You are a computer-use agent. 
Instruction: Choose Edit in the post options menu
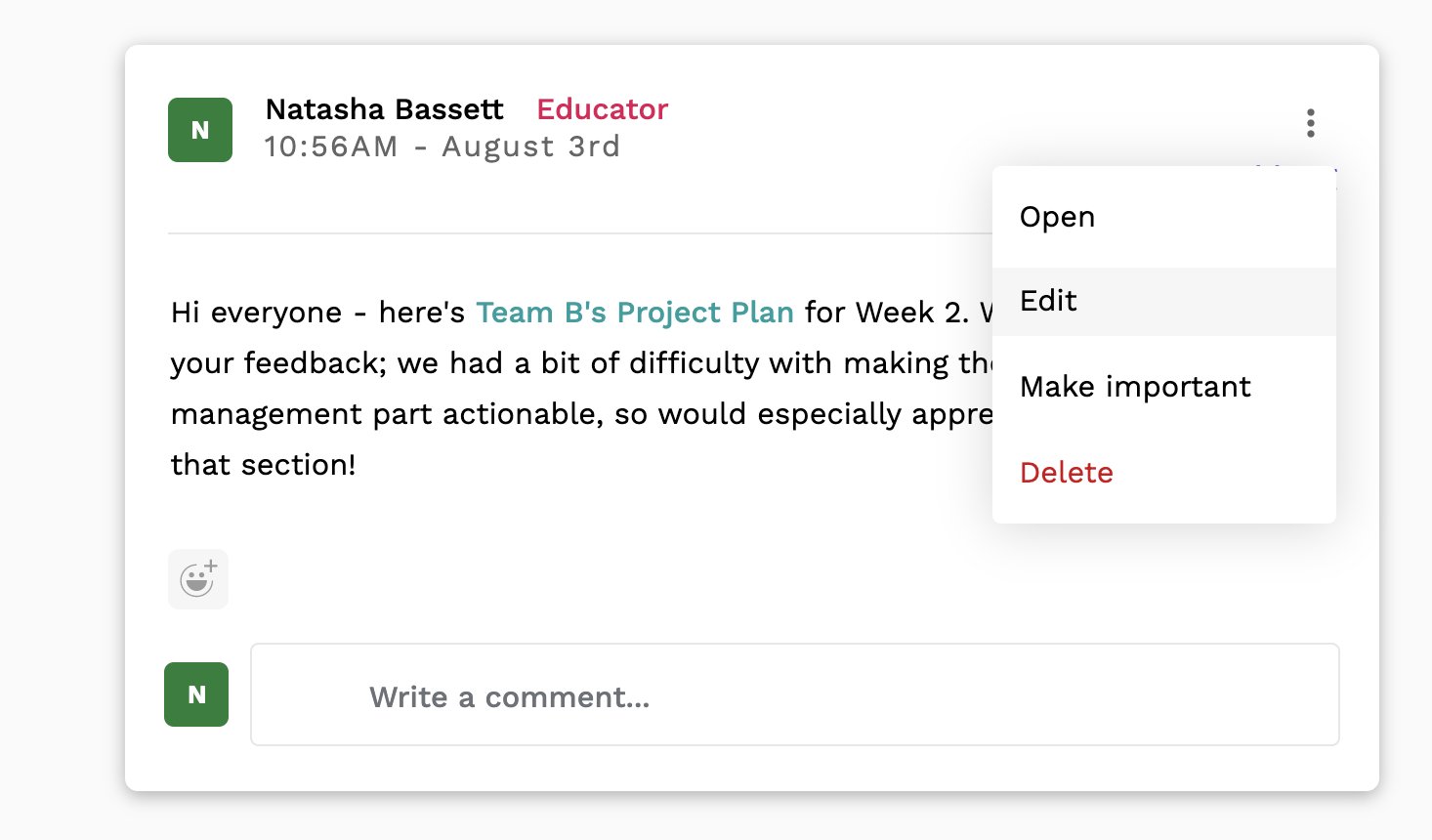click(x=1164, y=301)
